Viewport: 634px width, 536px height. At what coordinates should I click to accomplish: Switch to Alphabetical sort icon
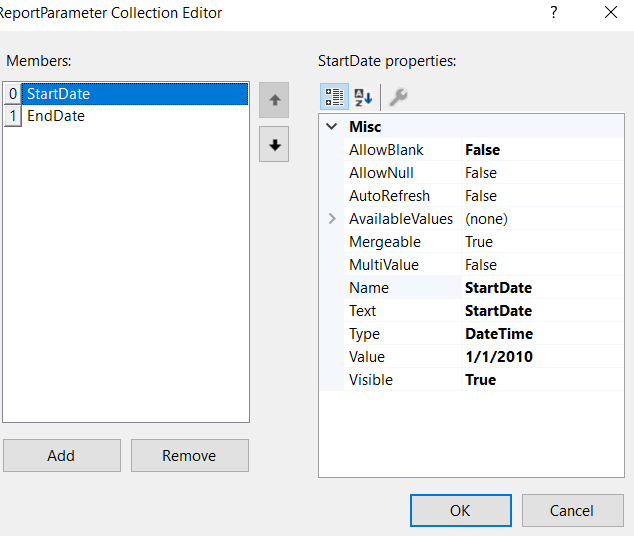363,97
